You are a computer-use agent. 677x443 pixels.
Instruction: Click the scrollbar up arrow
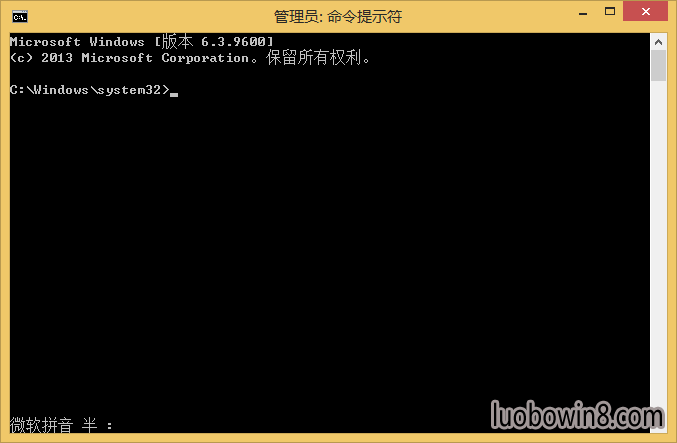658,42
